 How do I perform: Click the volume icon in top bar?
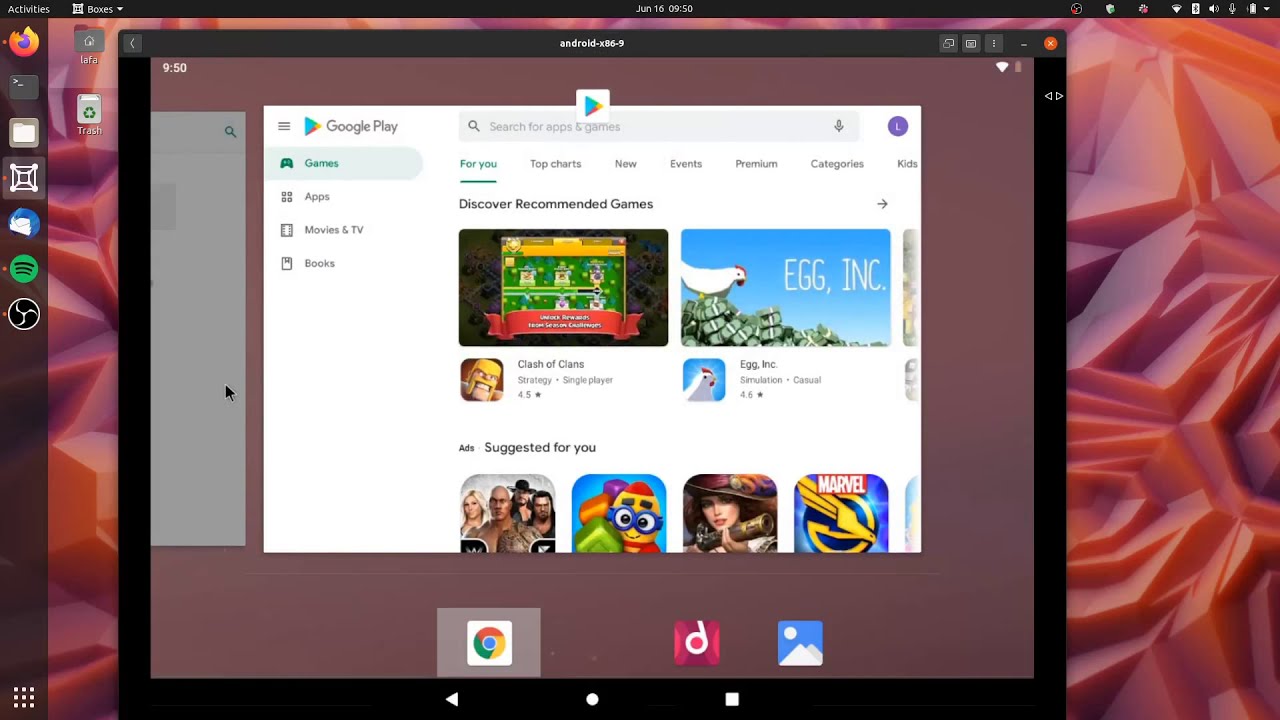pos(1214,9)
